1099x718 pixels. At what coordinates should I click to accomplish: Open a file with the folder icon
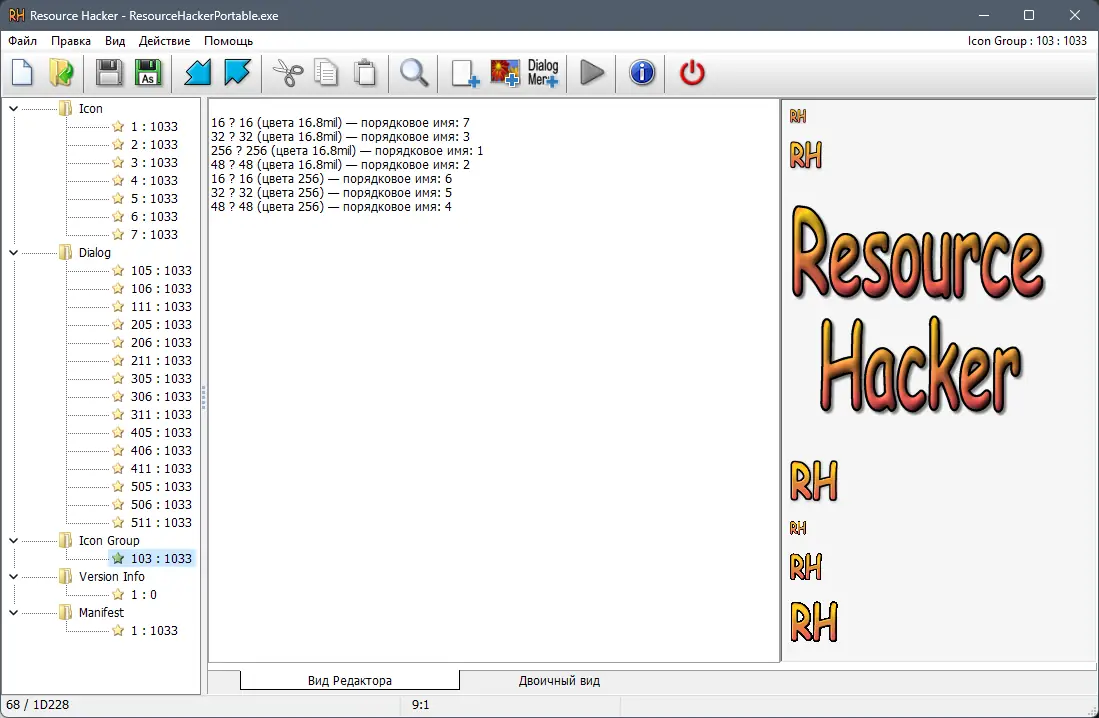coord(62,73)
